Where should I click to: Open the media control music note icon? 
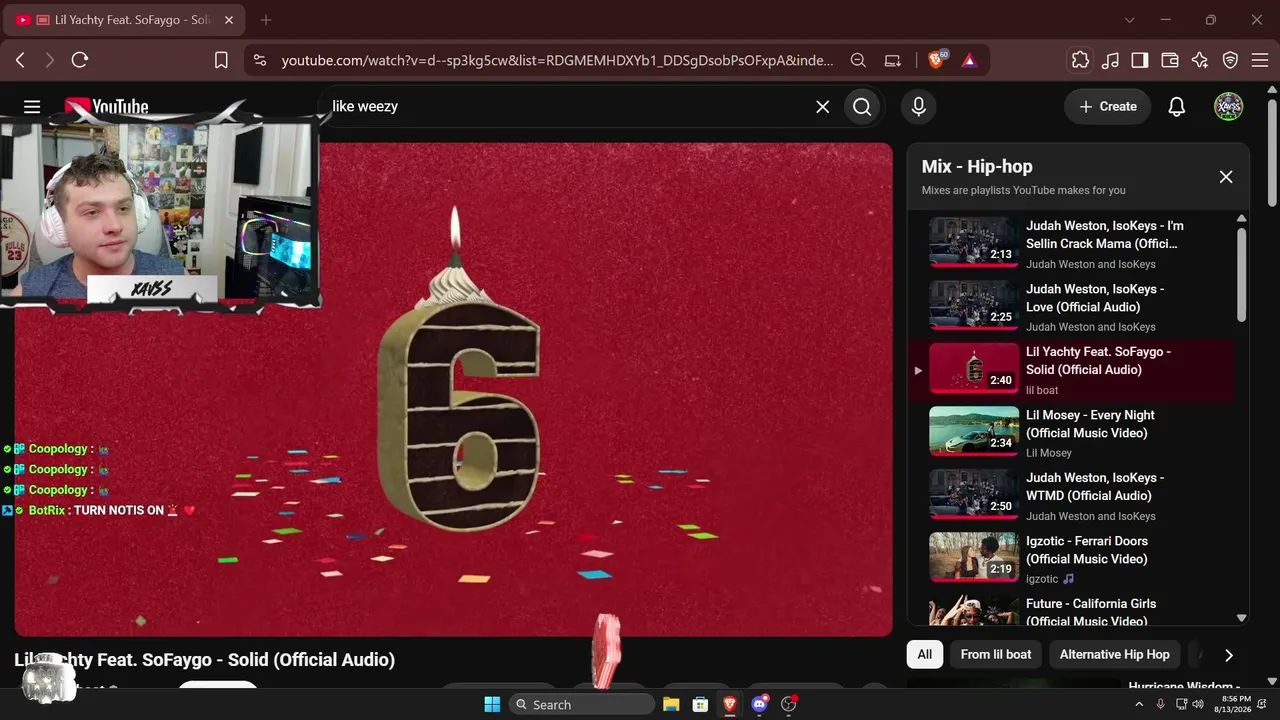point(1110,60)
